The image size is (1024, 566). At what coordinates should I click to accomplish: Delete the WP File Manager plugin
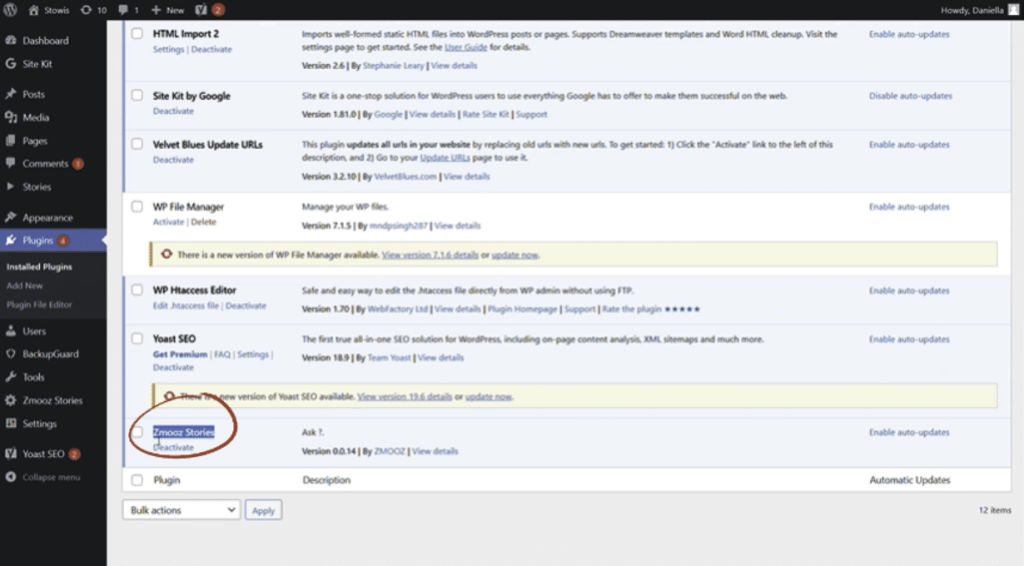pos(203,222)
